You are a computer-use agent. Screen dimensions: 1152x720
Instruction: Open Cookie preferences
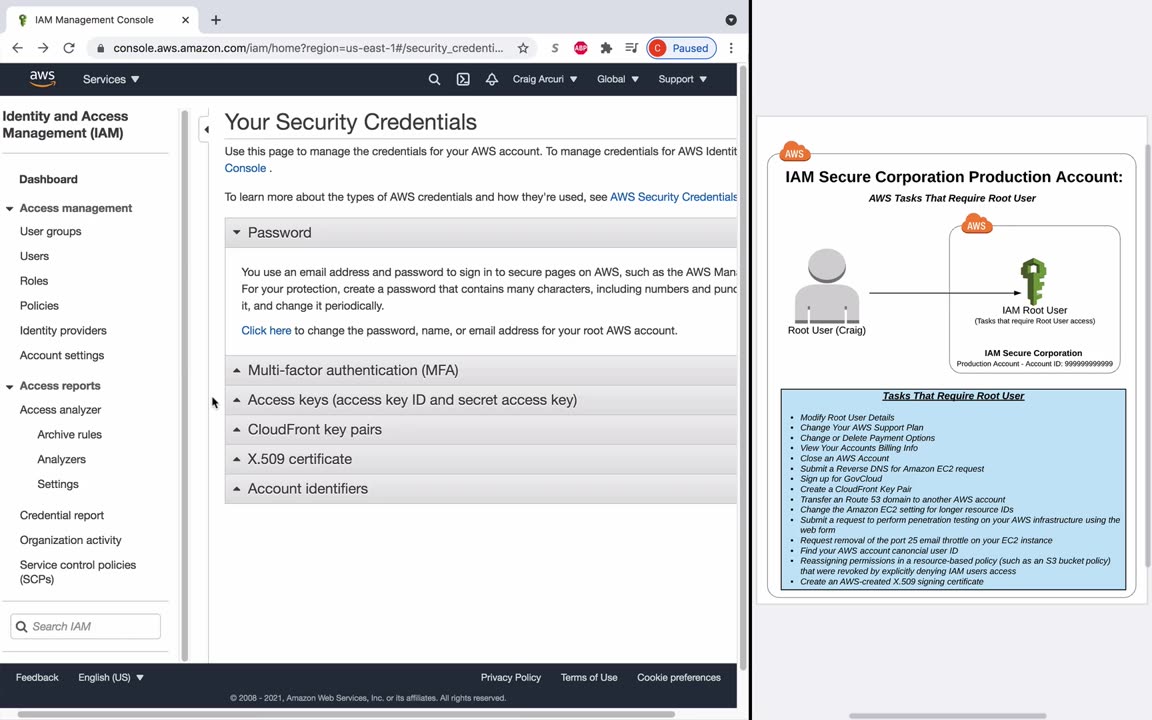tap(679, 677)
